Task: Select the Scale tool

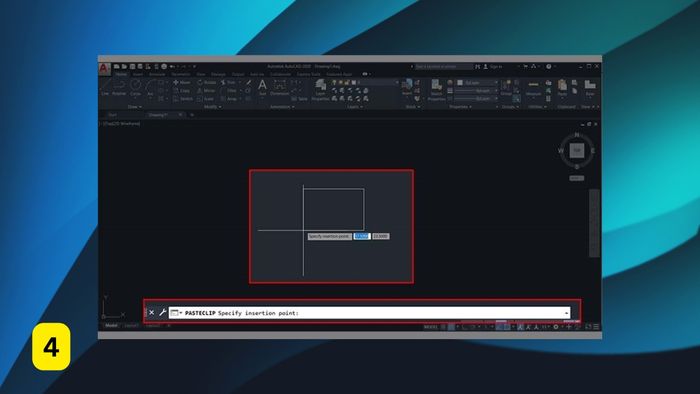Action: pos(205,99)
